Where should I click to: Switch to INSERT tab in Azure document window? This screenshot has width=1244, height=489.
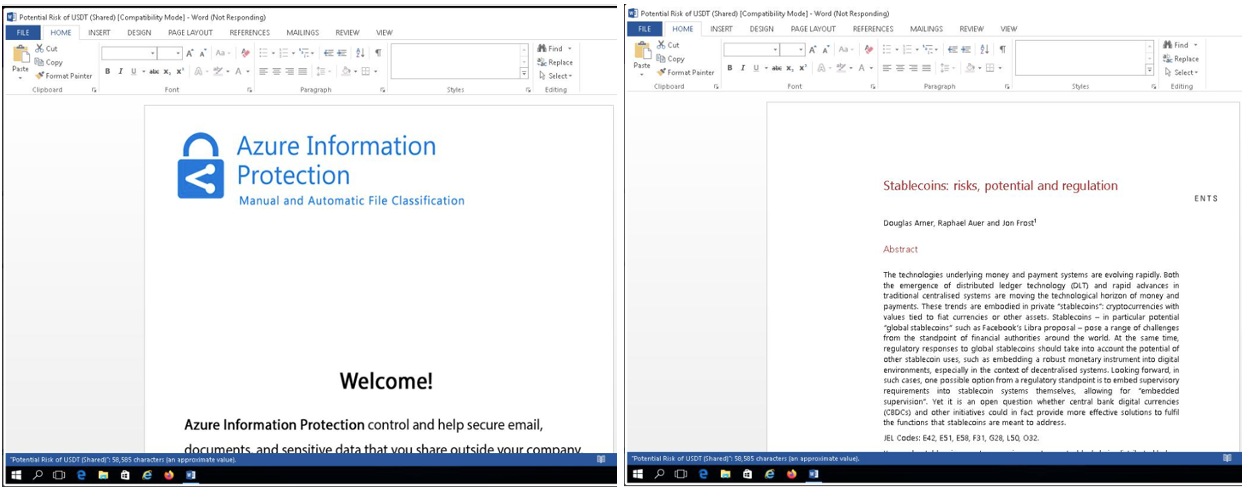[99, 32]
